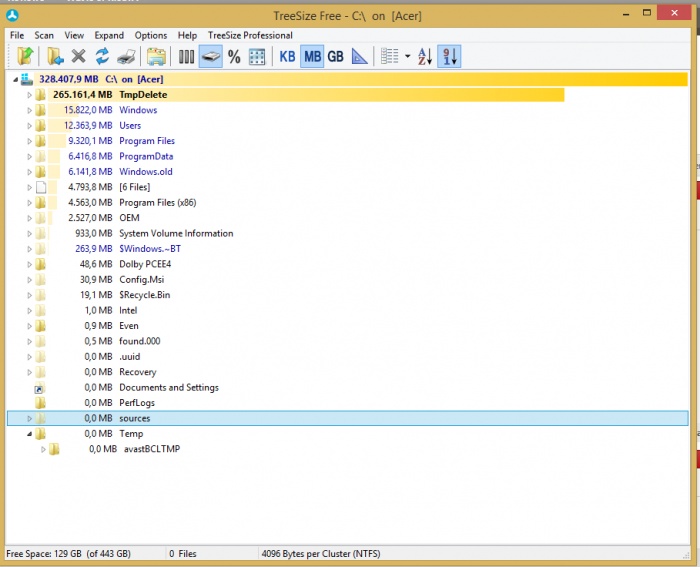The image size is (700, 567).
Task: Expand the Windows folder node
Action: pos(29,110)
